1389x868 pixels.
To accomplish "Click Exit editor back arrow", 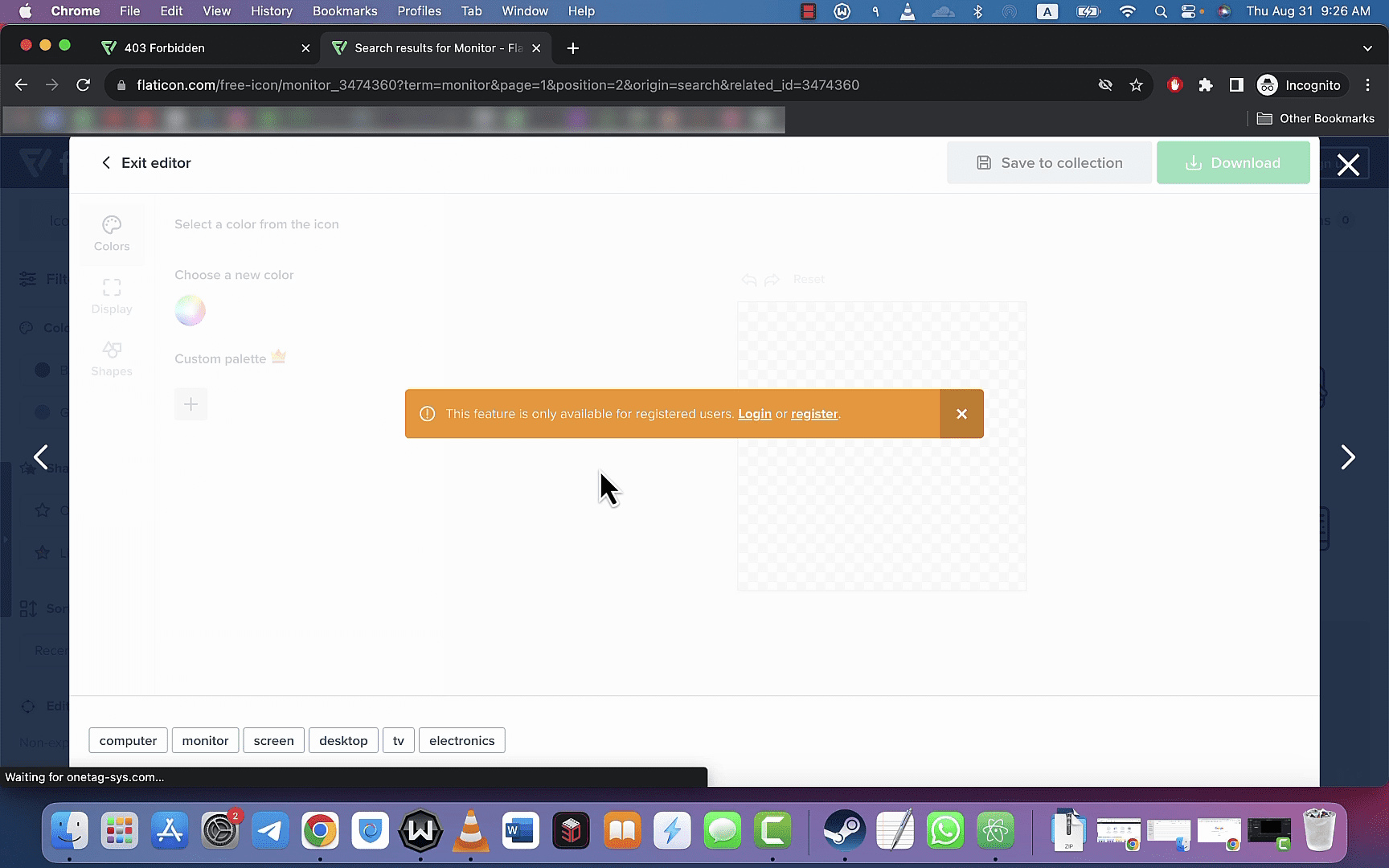I will tap(106, 163).
